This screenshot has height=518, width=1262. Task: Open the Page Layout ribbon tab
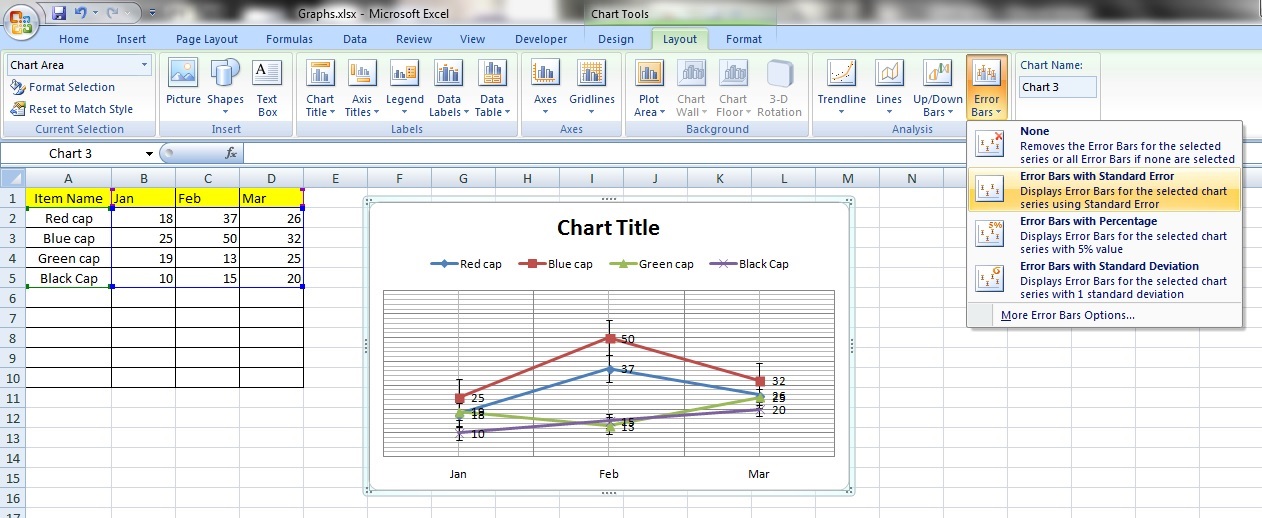pyautogui.click(x=207, y=39)
